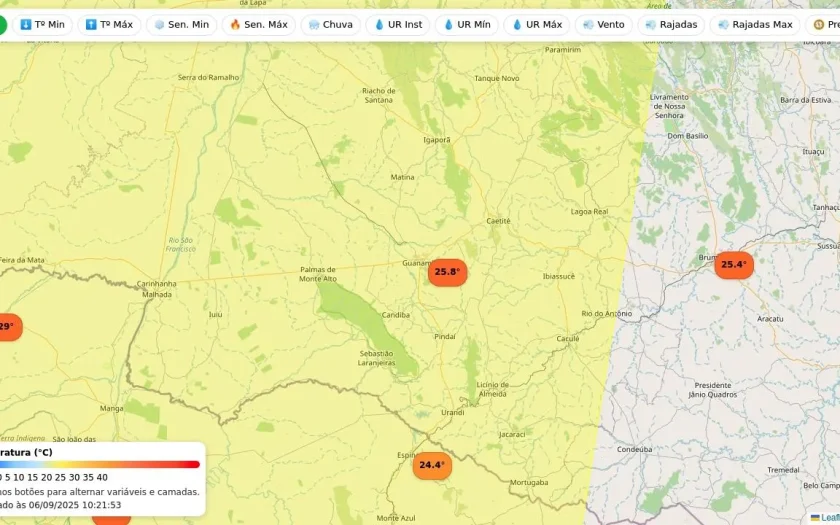Click the ice cube icon on Sen. Min
840x525 pixels.
[x=159, y=25]
